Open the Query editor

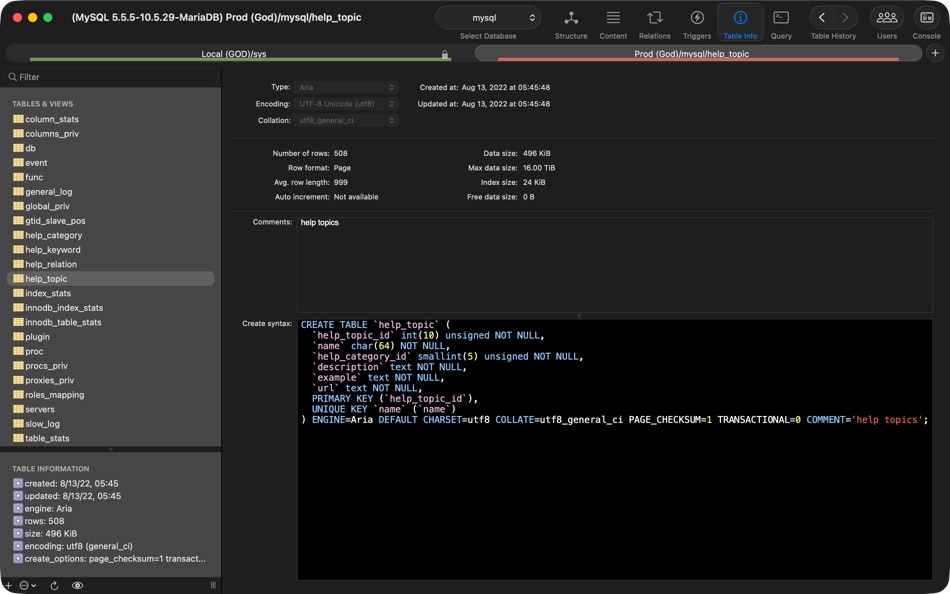[x=781, y=23]
